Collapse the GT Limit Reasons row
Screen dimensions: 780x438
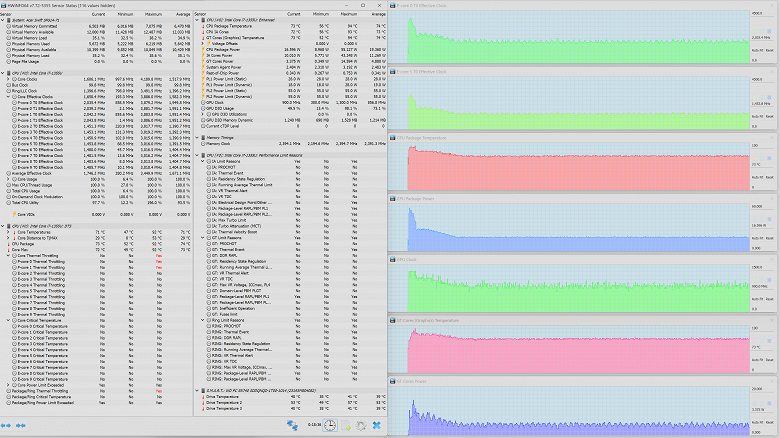(203, 238)
